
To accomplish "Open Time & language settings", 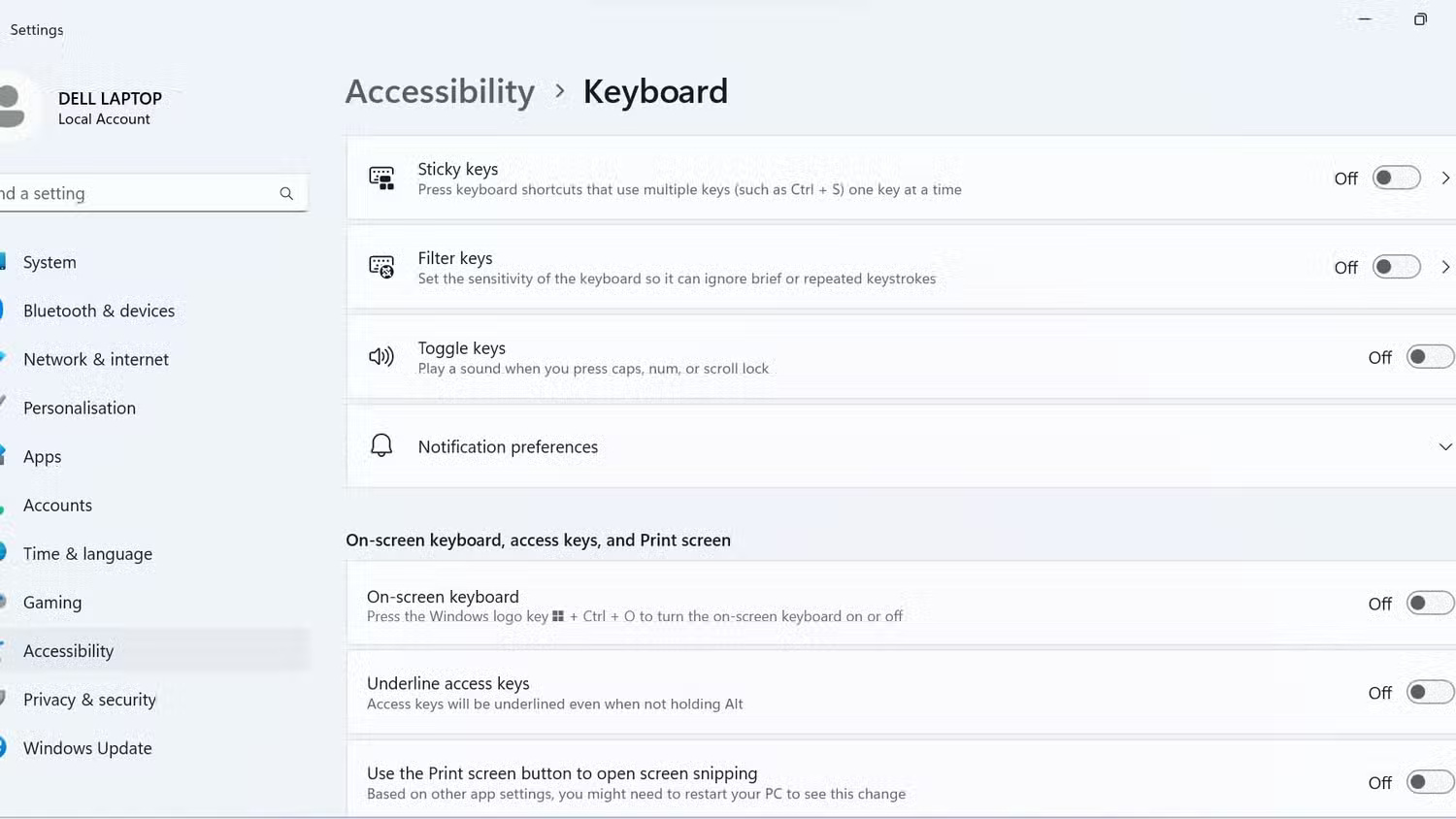I will 87,553.
